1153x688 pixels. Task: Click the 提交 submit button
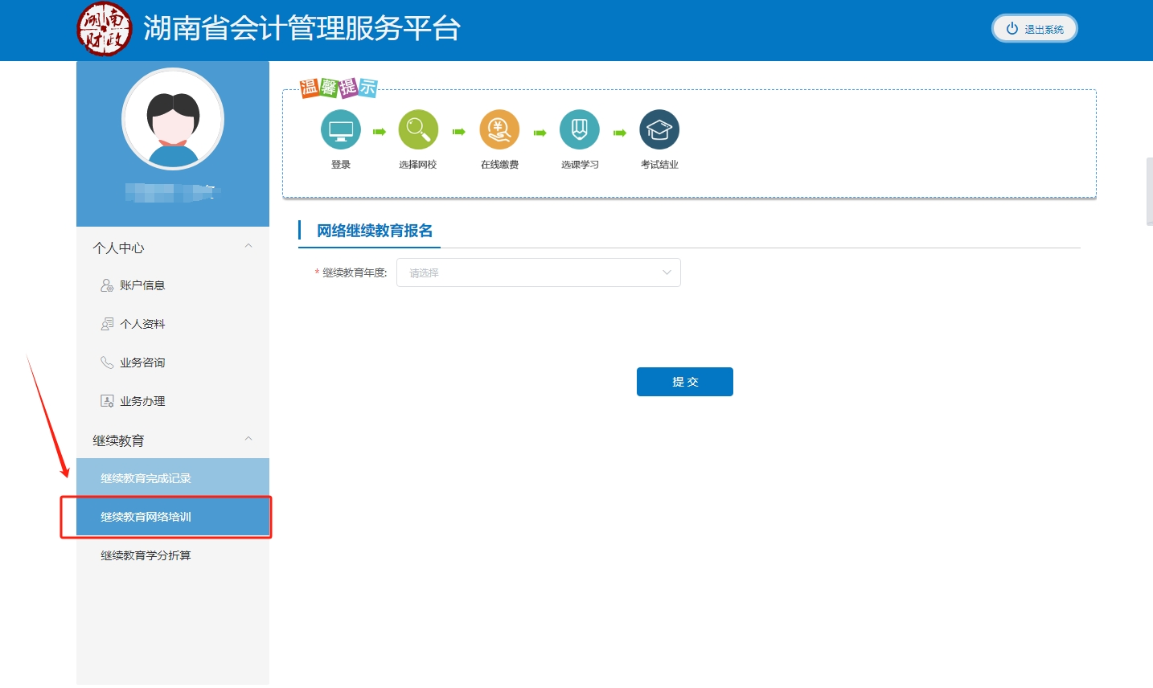(x=684, y=381)
